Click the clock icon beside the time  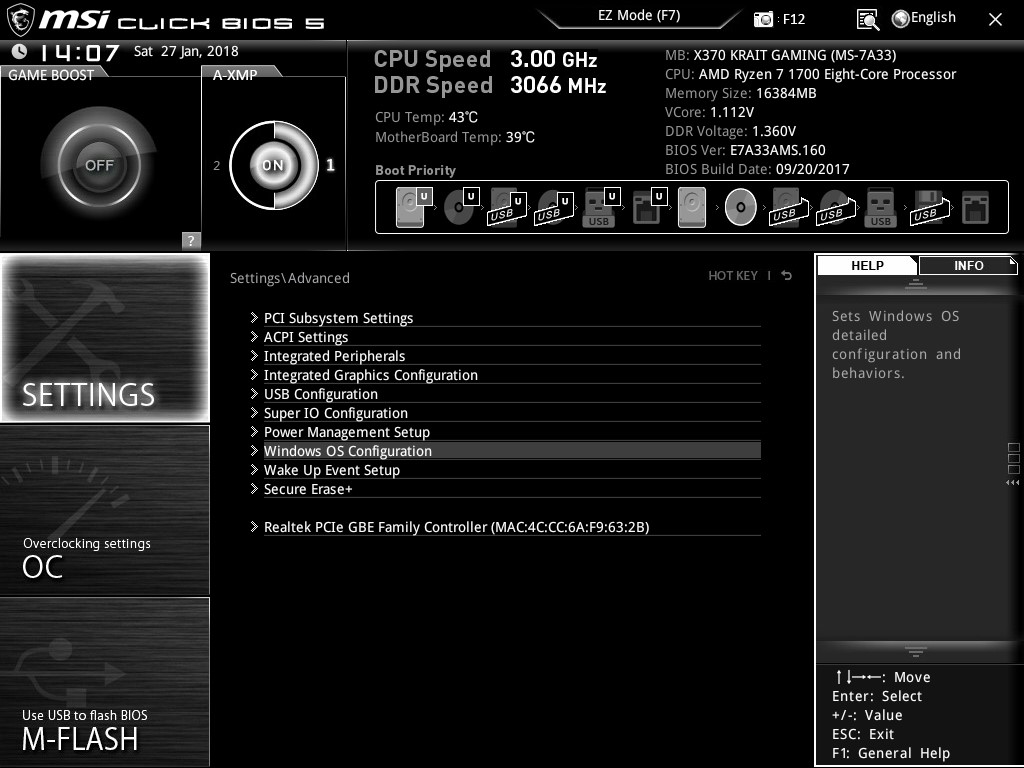pyautogui.click(x=20, y=52)
